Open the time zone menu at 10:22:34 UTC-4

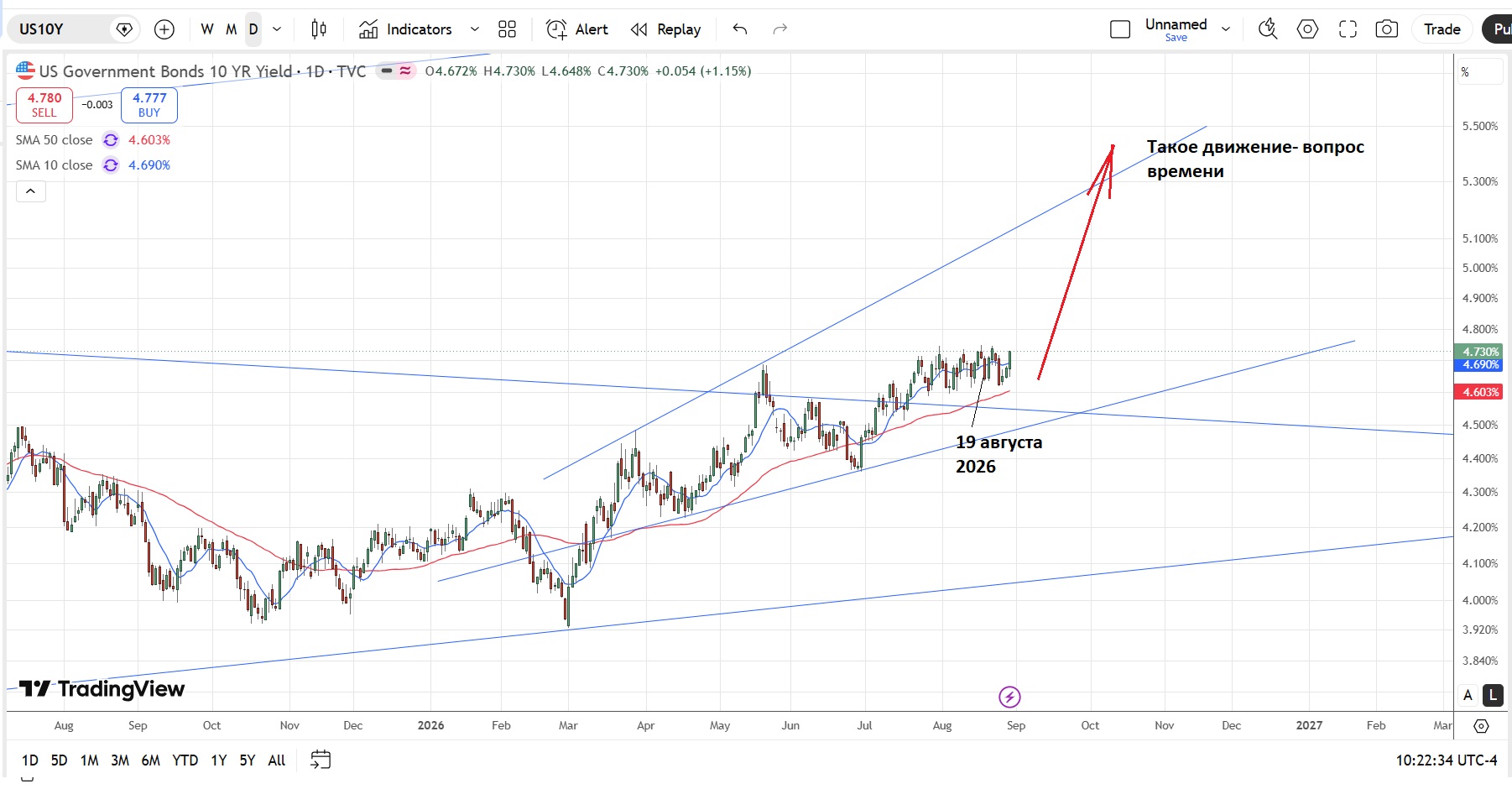(x=1447, y=760)
